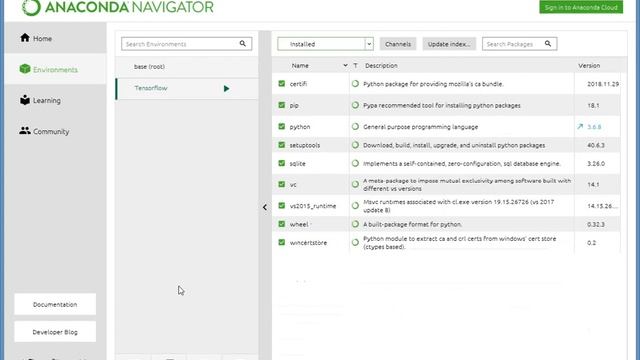Screen dimensions: 640x360
Task: Click the search packages magnifier icon
Action: [x=548, y=43]
